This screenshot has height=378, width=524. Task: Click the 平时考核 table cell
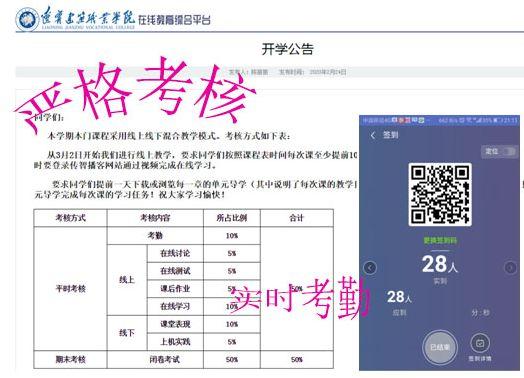pyautogui.click(x=70, y=288)
